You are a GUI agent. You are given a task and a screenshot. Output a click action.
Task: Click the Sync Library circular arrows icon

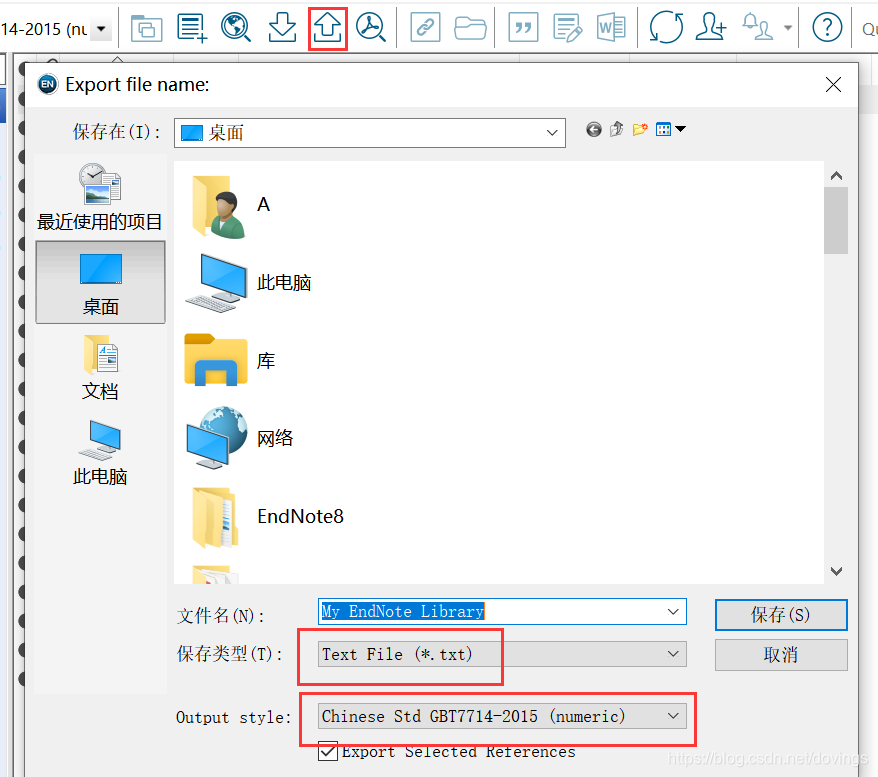point(666,27)
